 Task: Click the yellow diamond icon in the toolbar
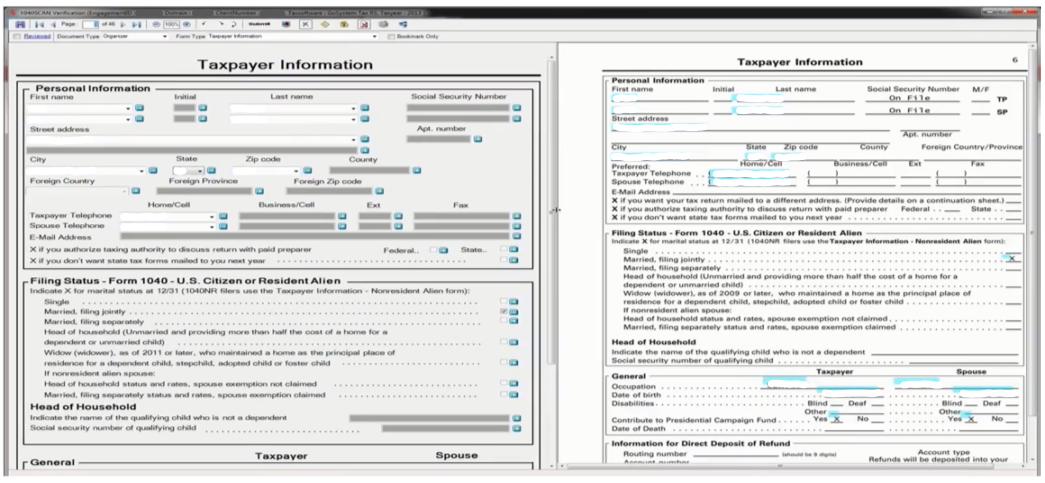click(x=325, y=24)
